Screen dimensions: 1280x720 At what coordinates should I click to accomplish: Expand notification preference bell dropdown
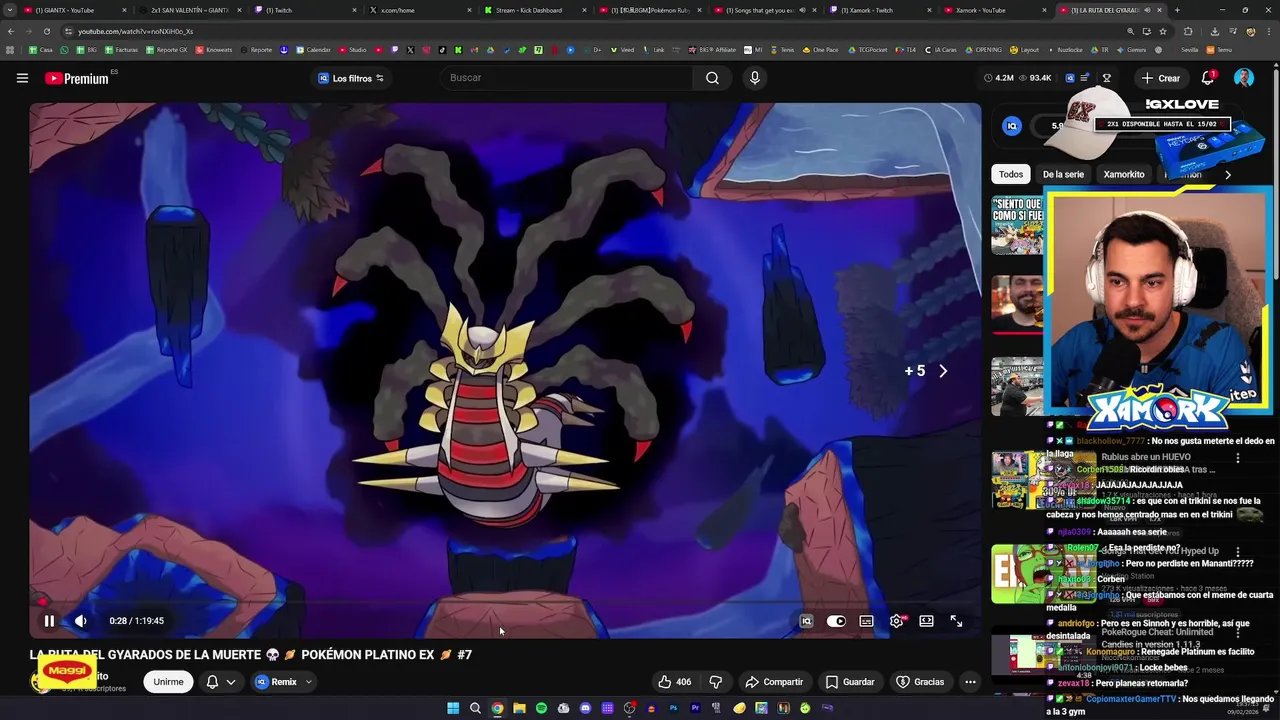220,682
